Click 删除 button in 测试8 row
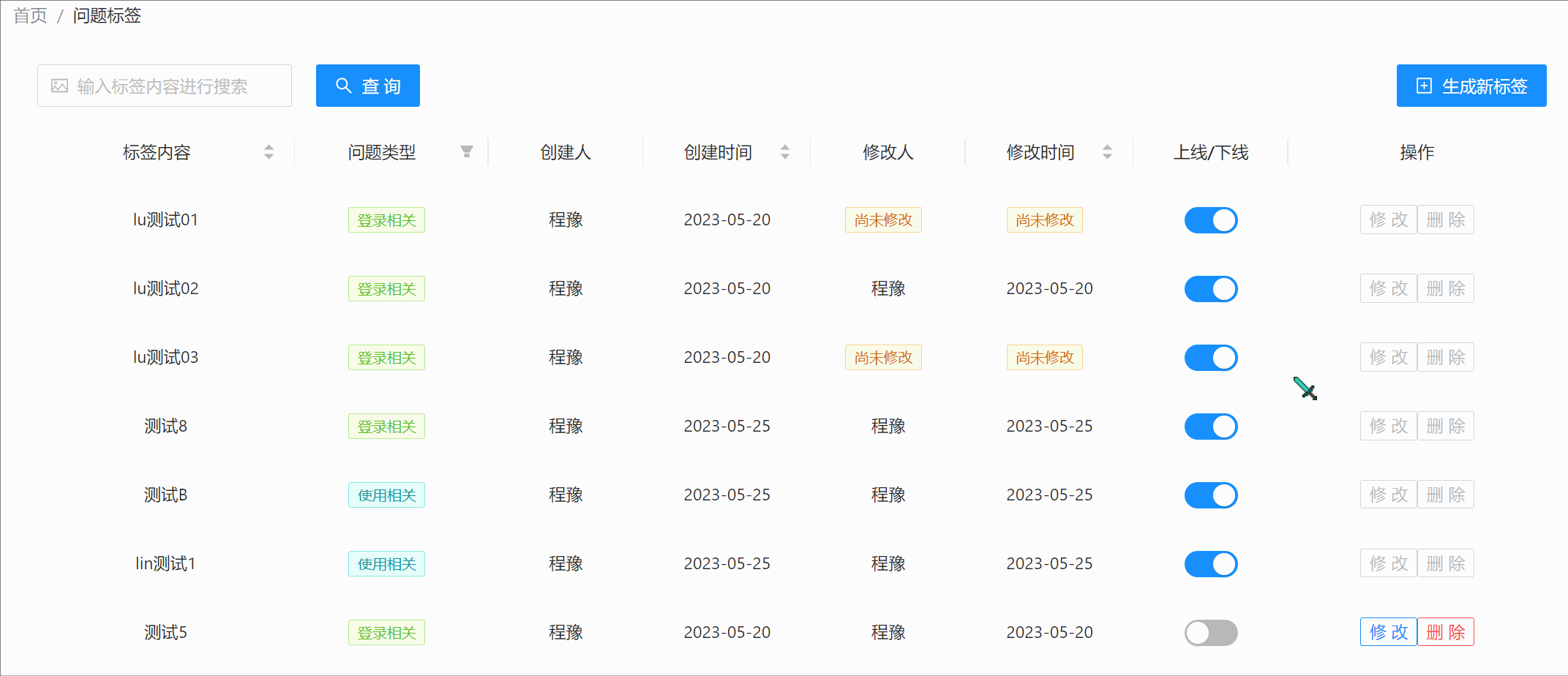Screen dimensions: 1568x676 [1446, 426]
